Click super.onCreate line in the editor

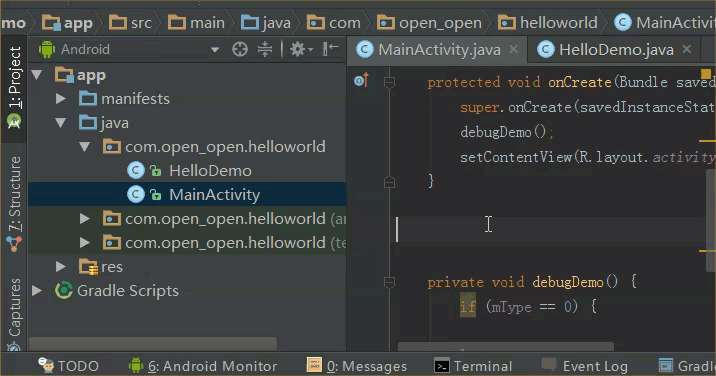[588, 107]
